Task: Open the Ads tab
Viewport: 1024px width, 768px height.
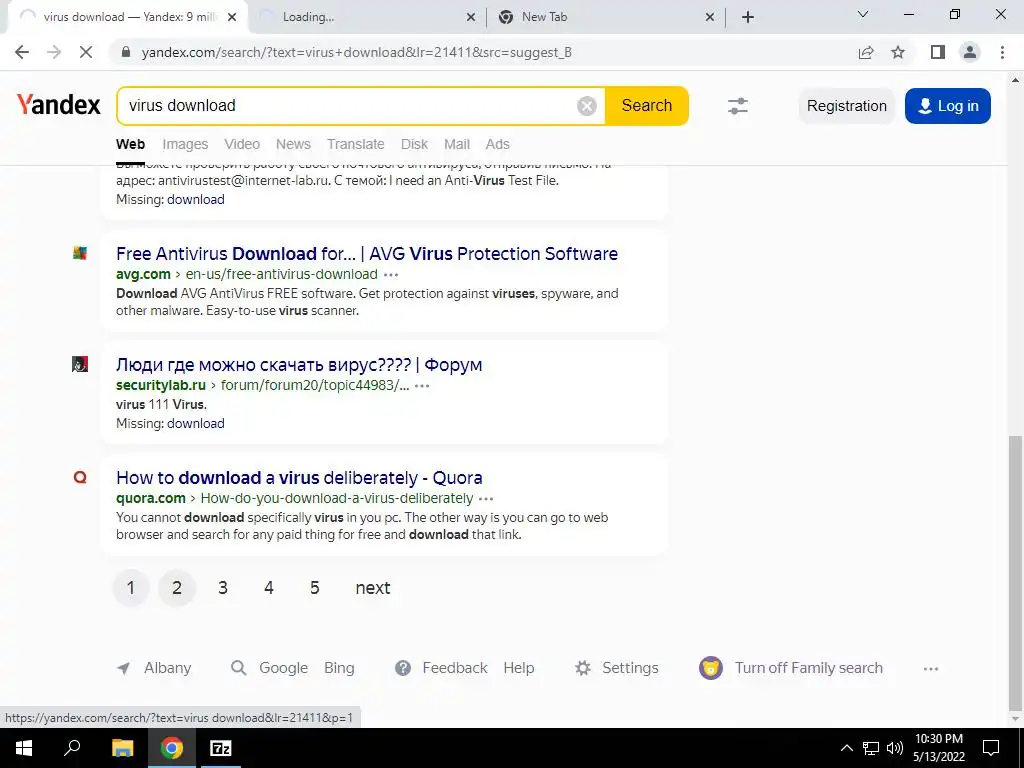Action: [x=498, y=144]
